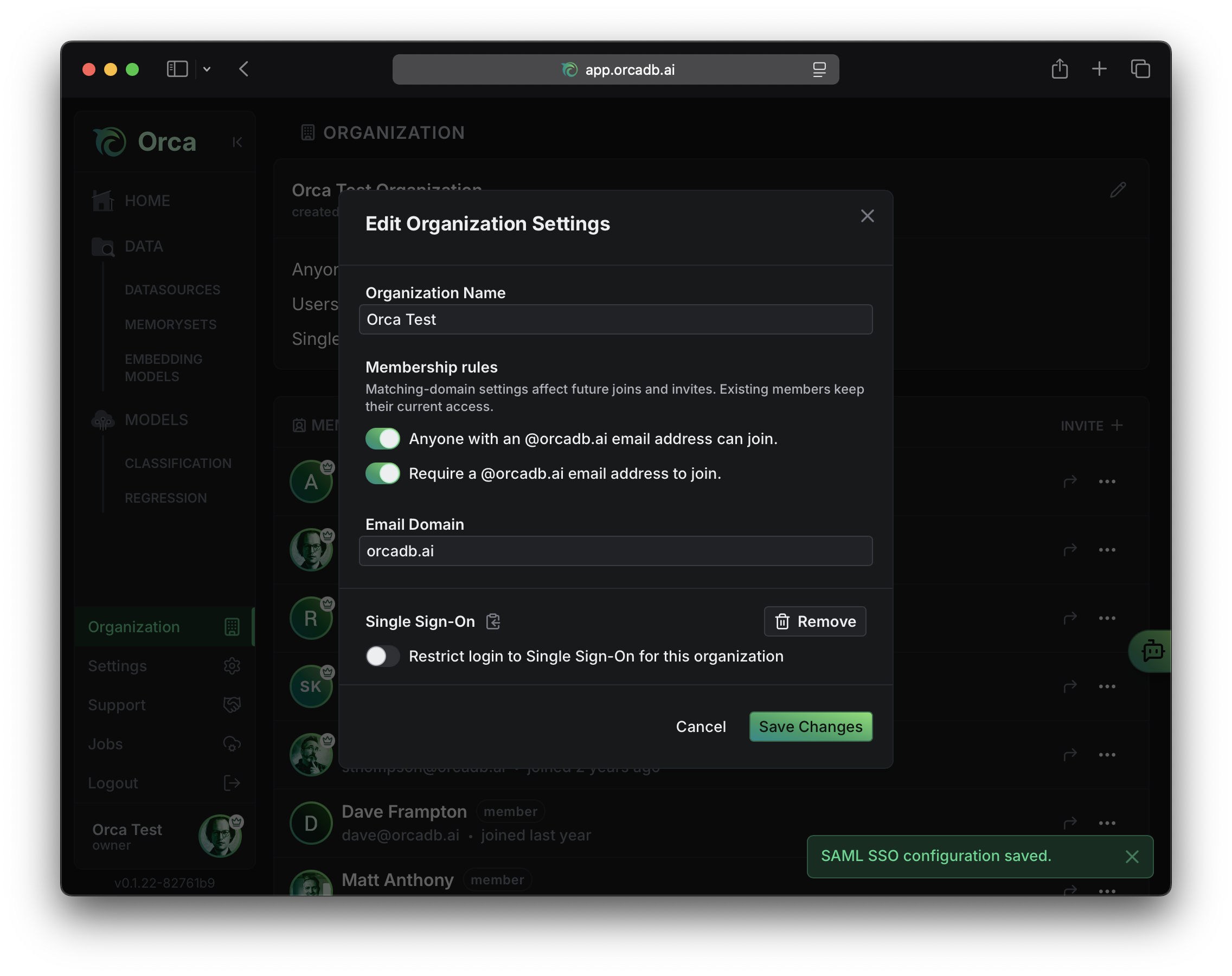The height and width of the screenshot is (976, 1232).
Task: Open Jobs using its sidebar icon
Action: (x=232, y=744)
